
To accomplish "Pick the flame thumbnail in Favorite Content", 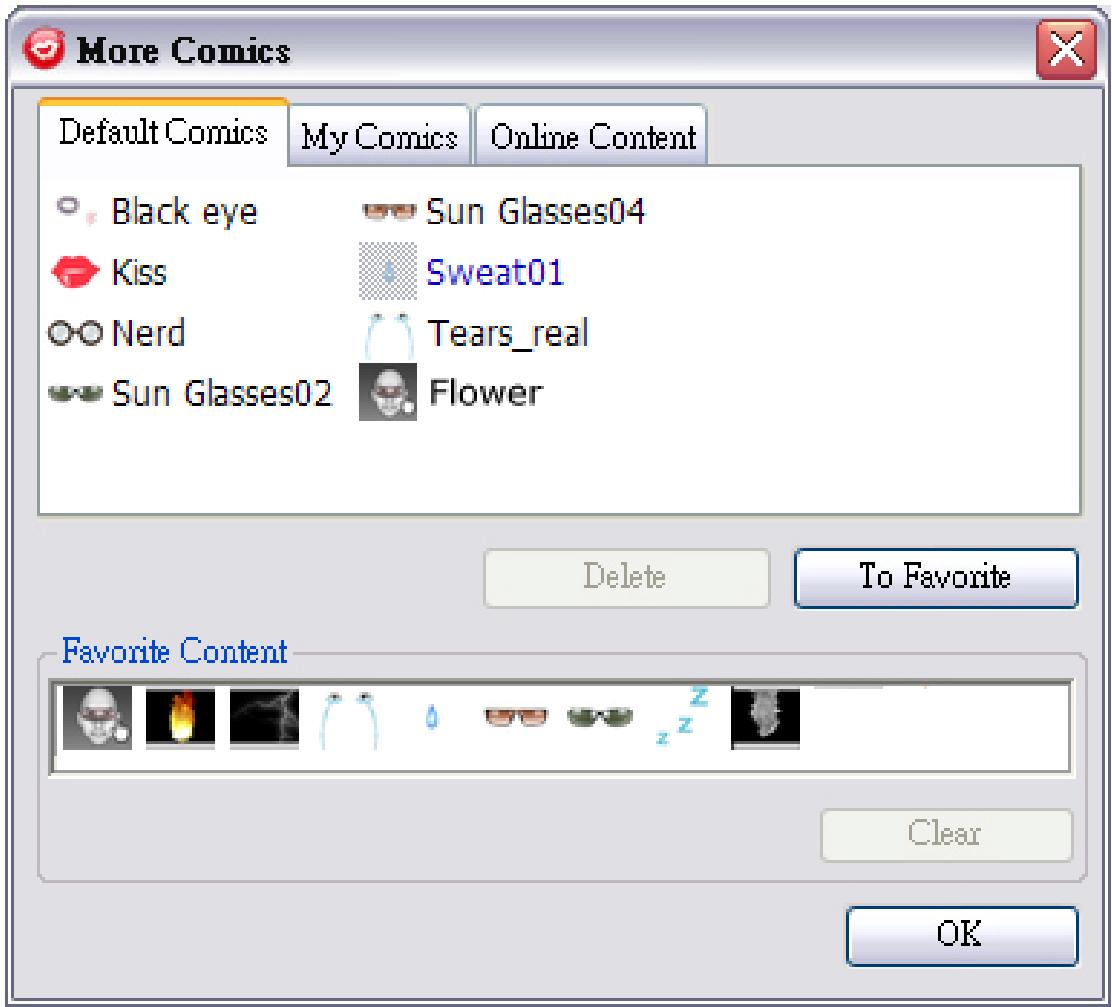I will [180, 718].
